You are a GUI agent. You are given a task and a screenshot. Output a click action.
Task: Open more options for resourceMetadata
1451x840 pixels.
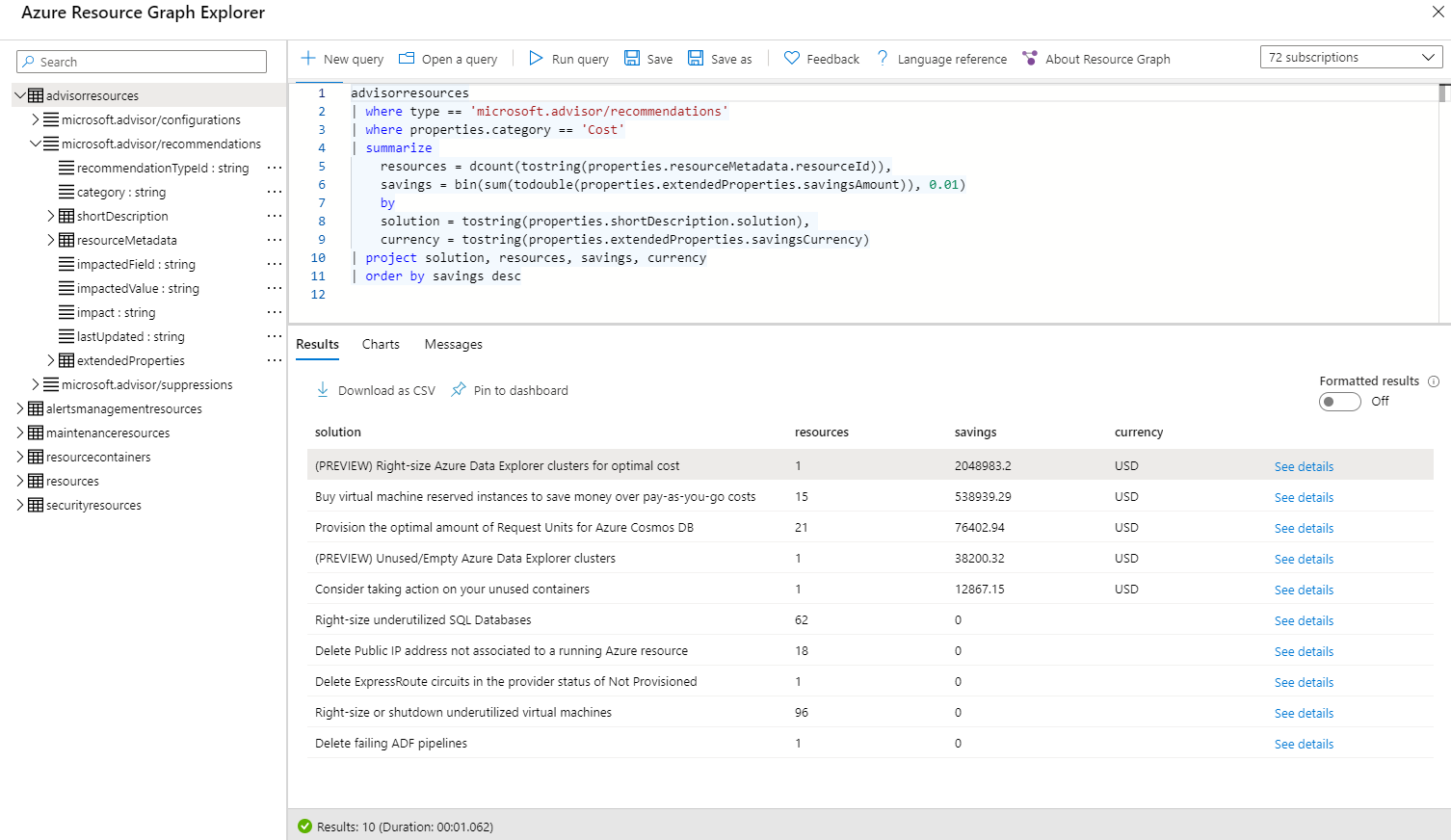point(275,240)
